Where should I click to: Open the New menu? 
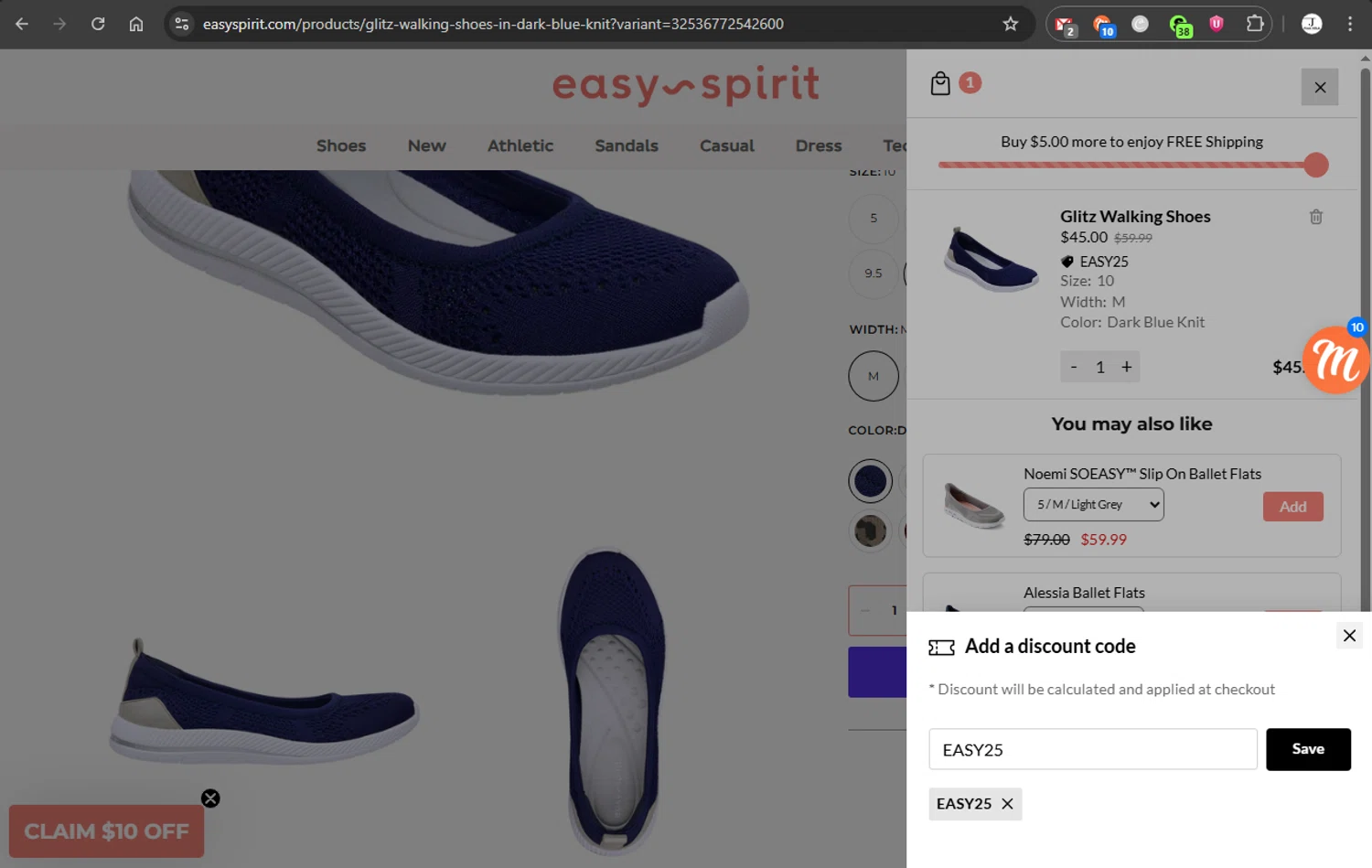[427, 145]
